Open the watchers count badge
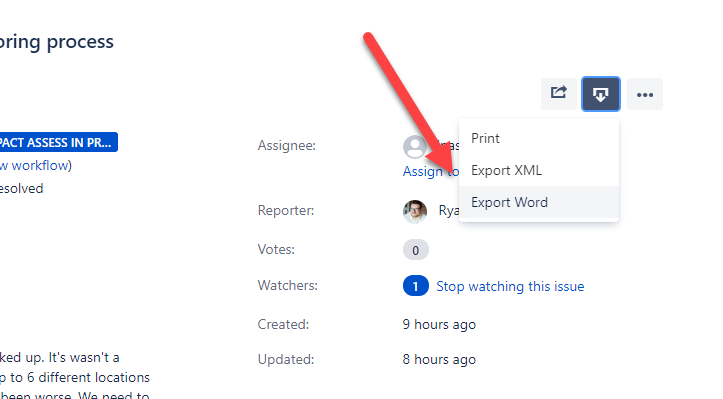Image resolution: width=723 pixels, height=399 pixels. [x=415, y=286]
